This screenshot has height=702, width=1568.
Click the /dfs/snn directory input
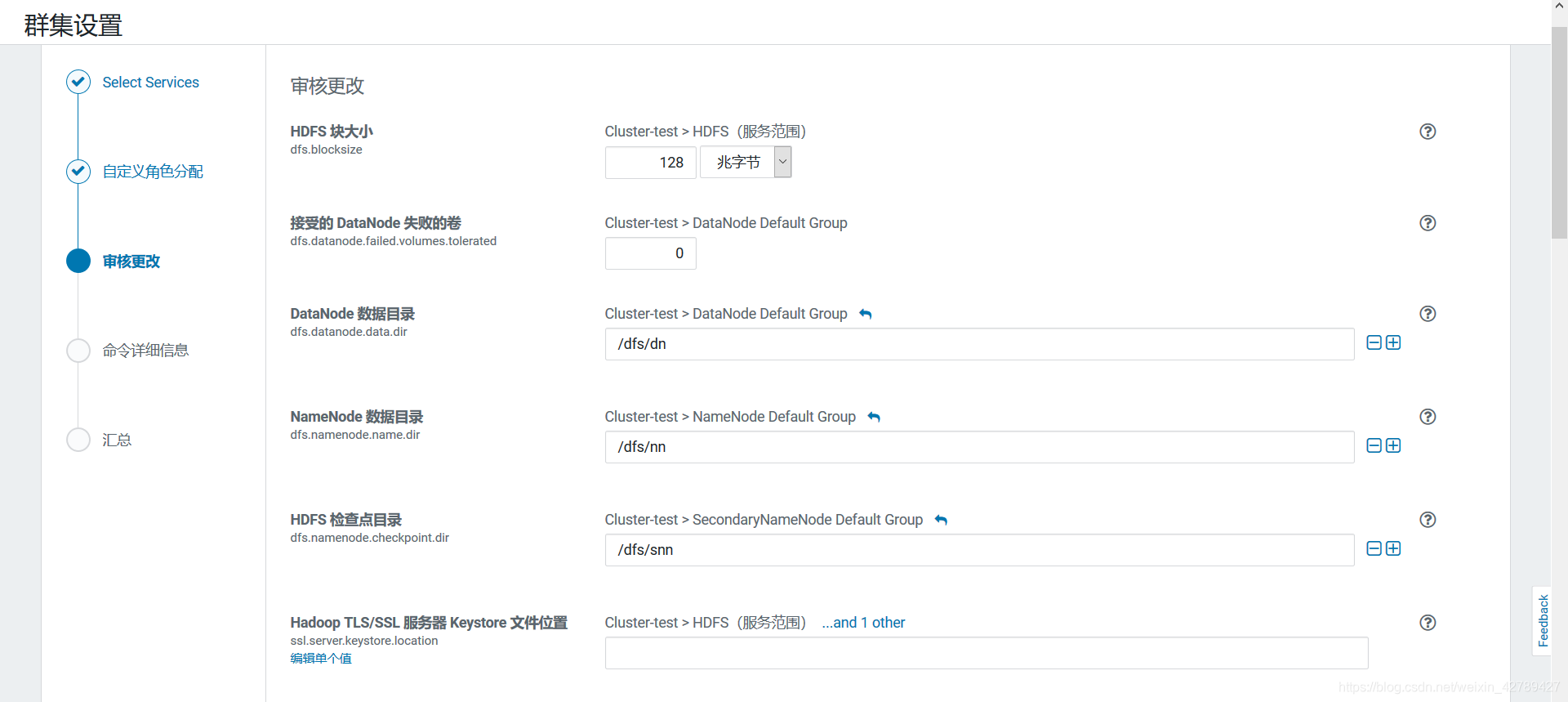pyautogui.click(x=980, y=550)
